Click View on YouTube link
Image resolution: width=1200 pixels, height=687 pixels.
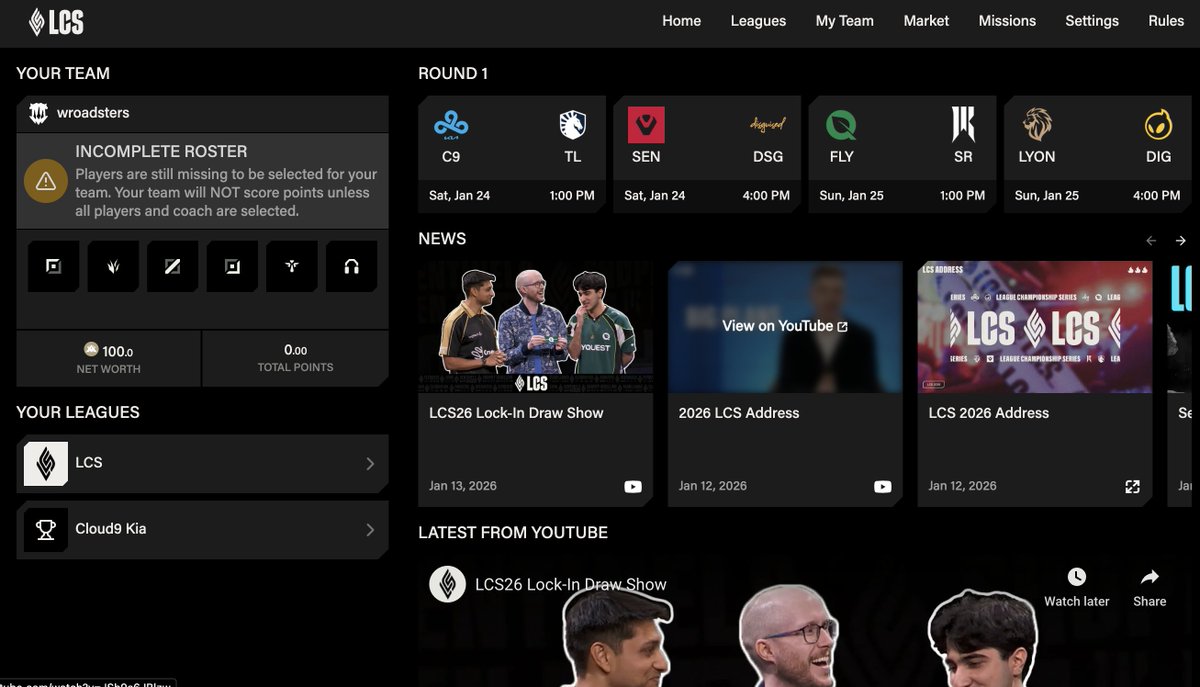[x=785, y=326]
